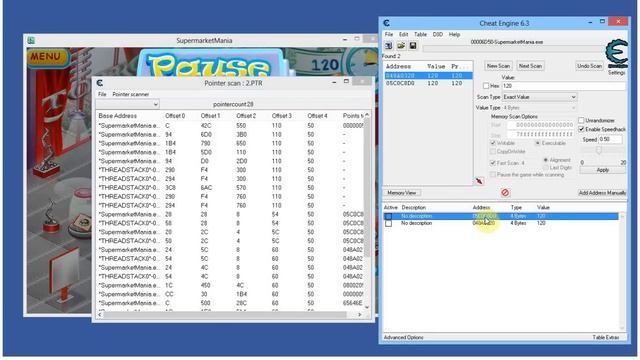This screenshot has width=640, height=360.
Task: Click the Description column header in address table
Action: click(413, 208)
